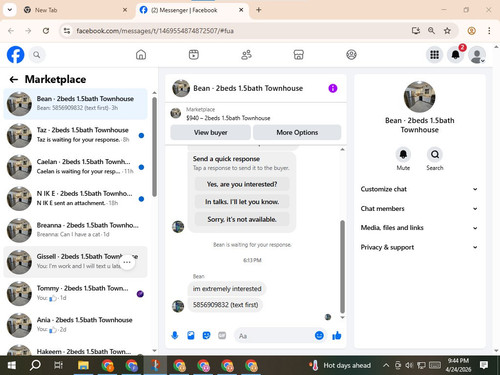Image resolution: width=500 pixels, height=375 pixels.
Task: Open Ania's conversation in the list
Action: coord(75,325)
